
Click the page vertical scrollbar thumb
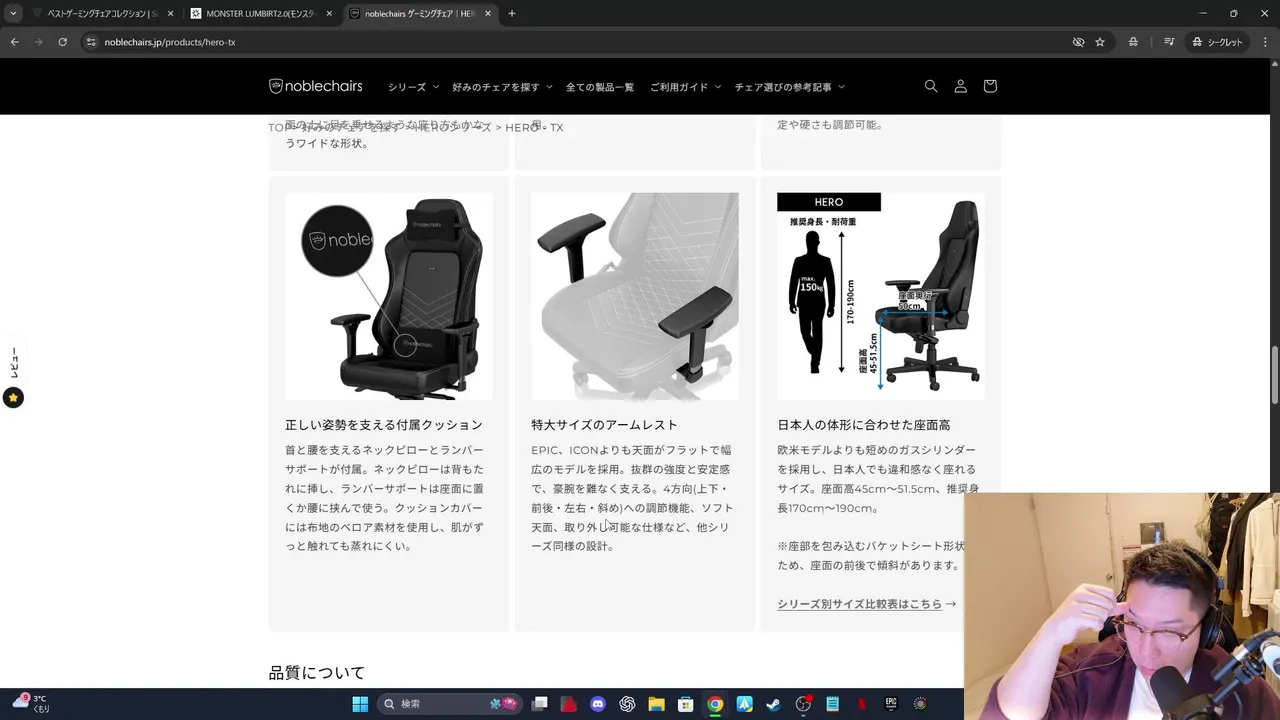pyautogui.click(x=1274, y=375)
